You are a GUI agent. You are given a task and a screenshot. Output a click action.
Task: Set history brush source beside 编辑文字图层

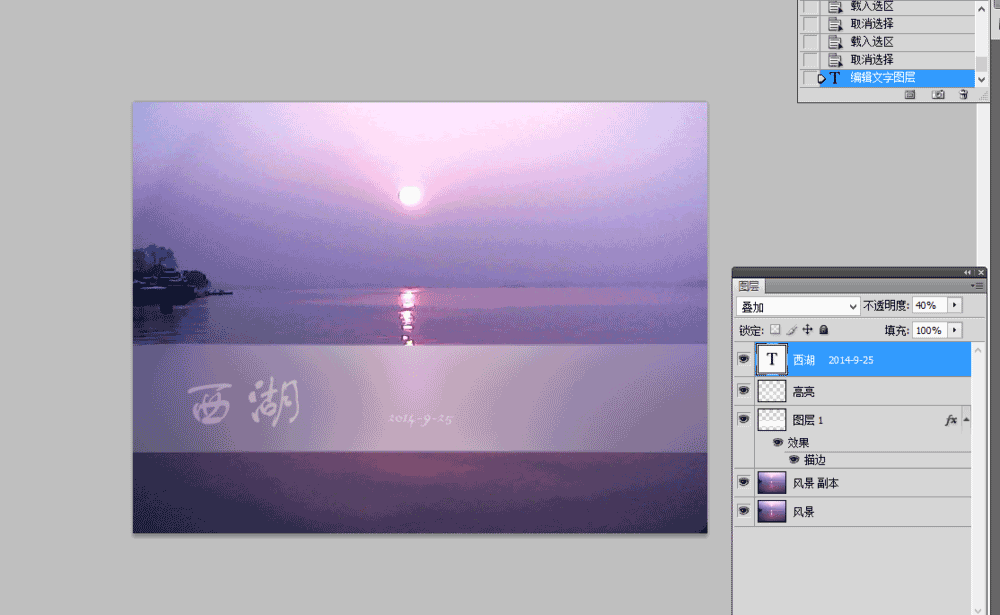810,78
